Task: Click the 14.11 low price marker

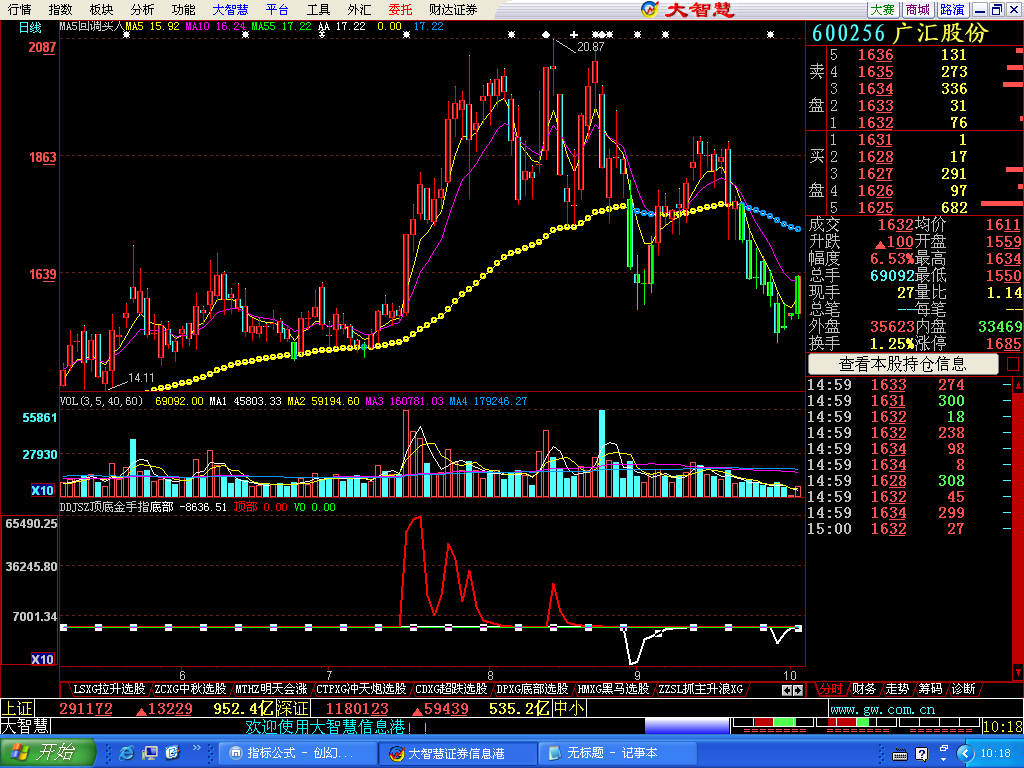Action: (141, 377)
